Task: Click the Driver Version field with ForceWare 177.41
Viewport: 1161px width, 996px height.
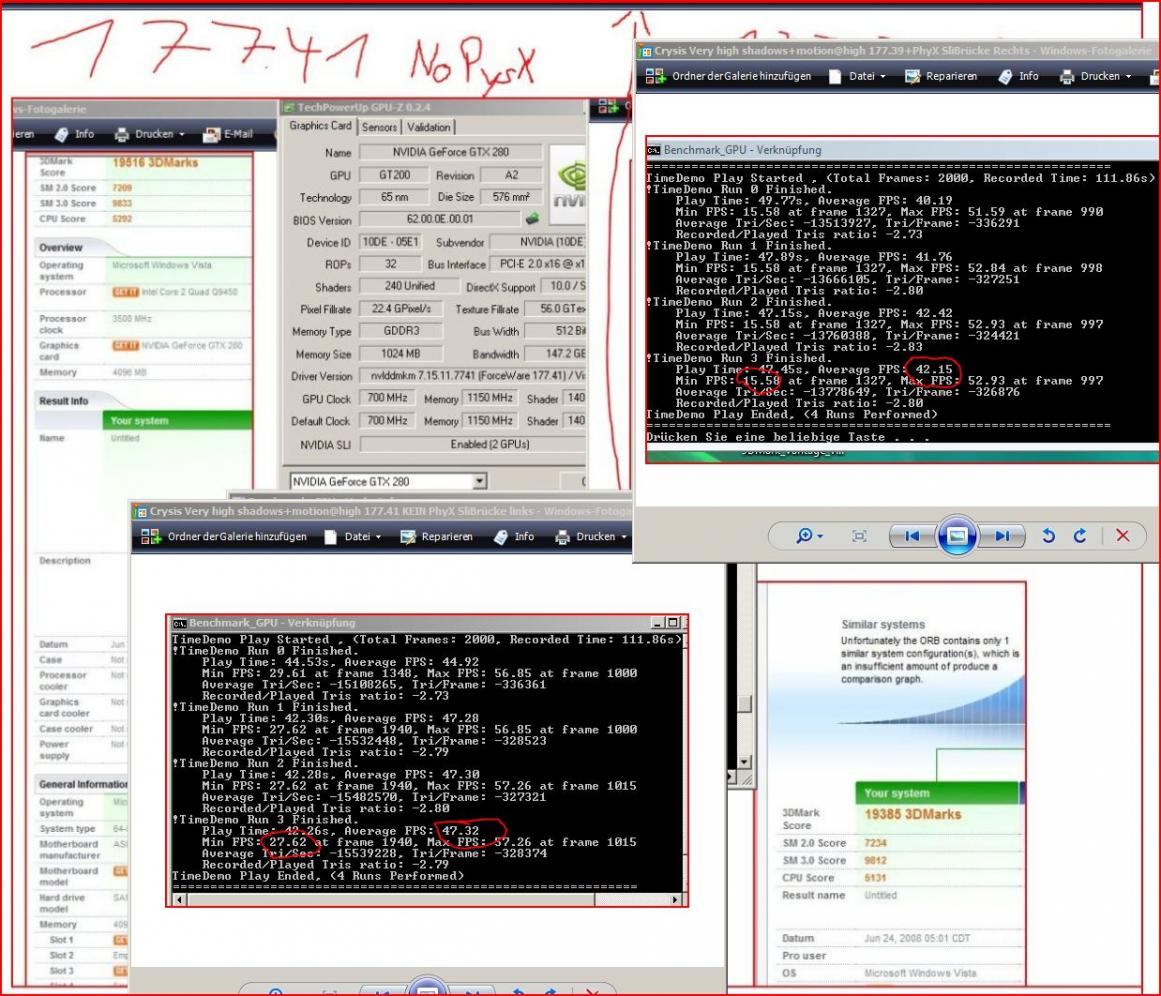Action: click(x=473, y=376)
